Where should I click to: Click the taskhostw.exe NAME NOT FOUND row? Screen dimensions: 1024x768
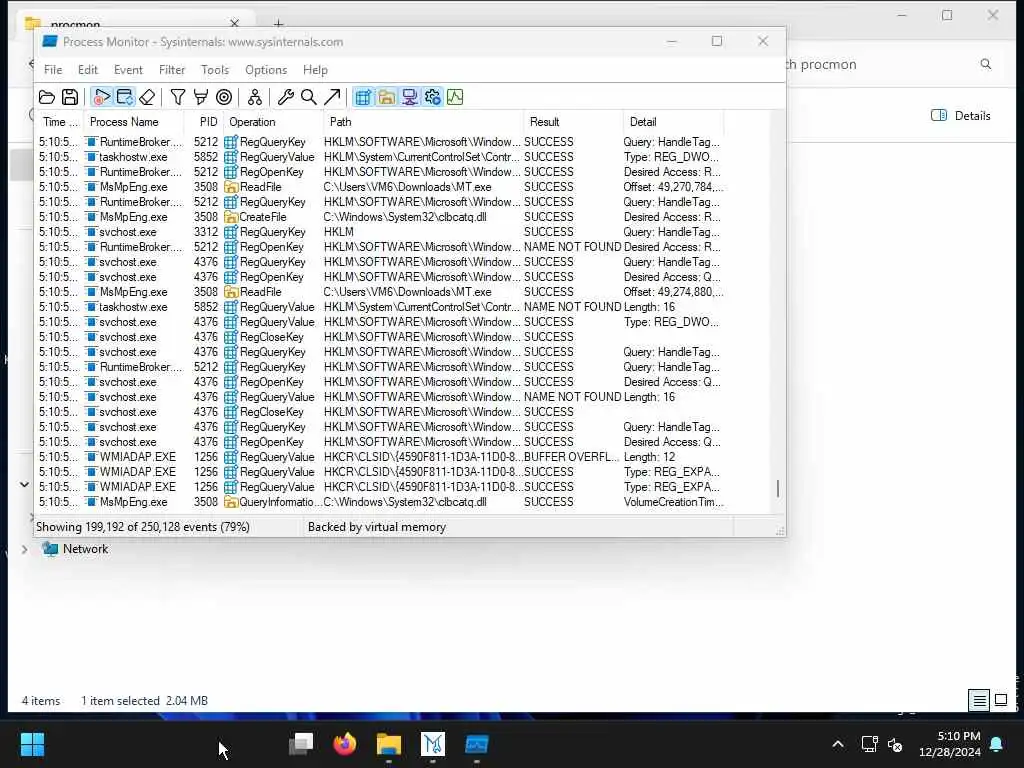[x=381, y=307]
